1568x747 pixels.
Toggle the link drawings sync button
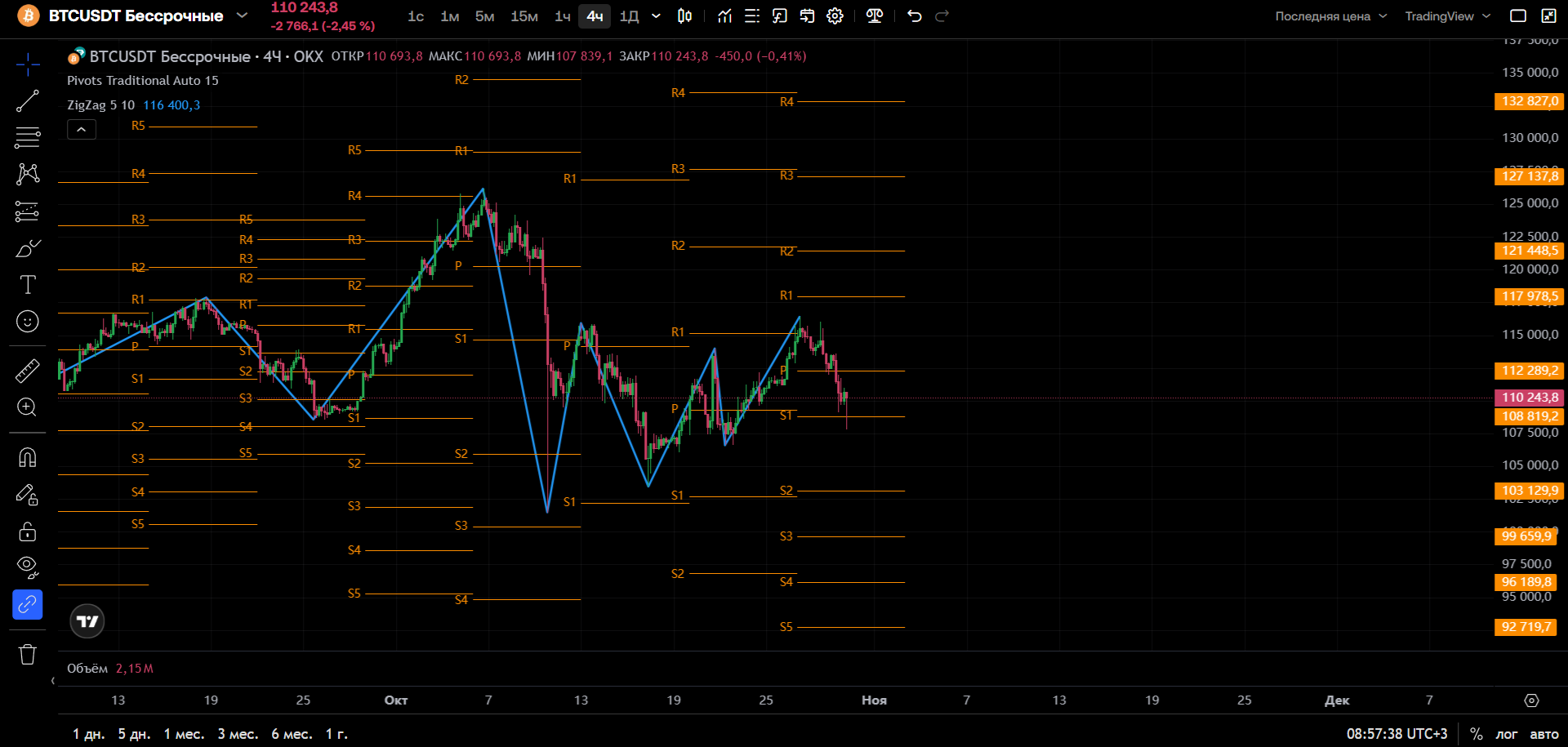point(27,605)
